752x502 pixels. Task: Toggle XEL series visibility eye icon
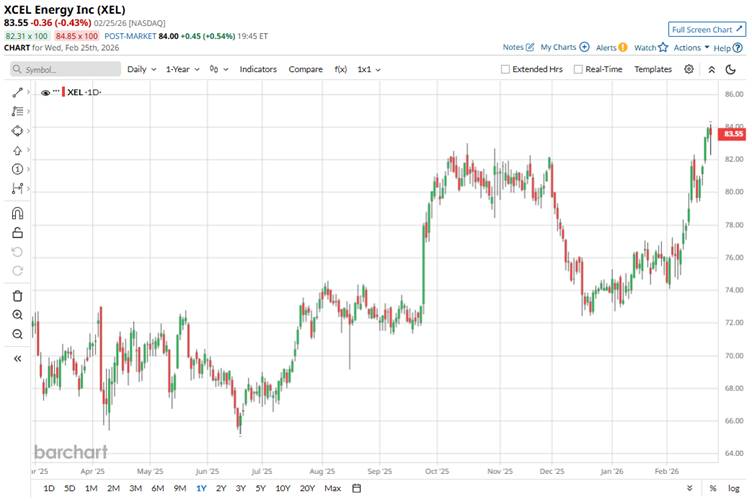point(46,93)
